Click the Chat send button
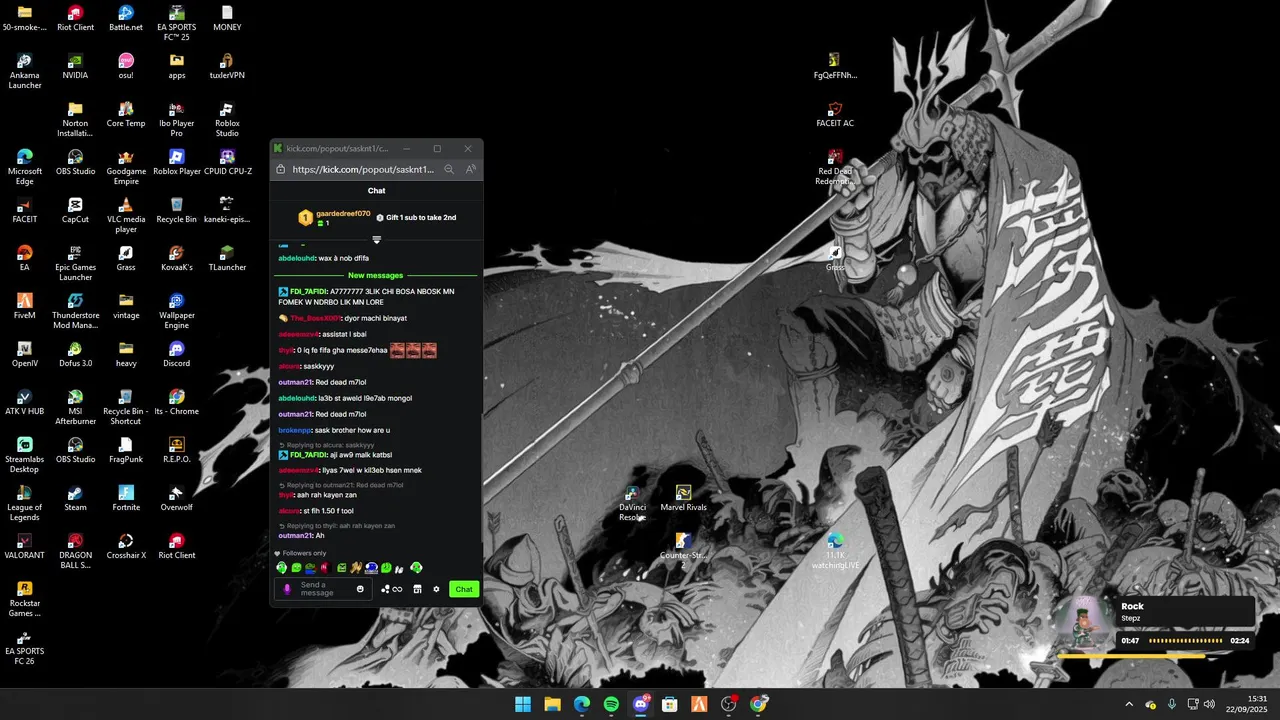 (x=464, y=589)
